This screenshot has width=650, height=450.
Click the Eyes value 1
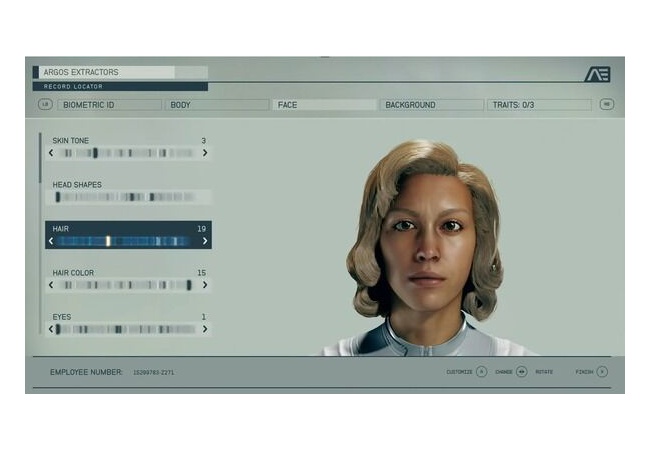[204, 317]
